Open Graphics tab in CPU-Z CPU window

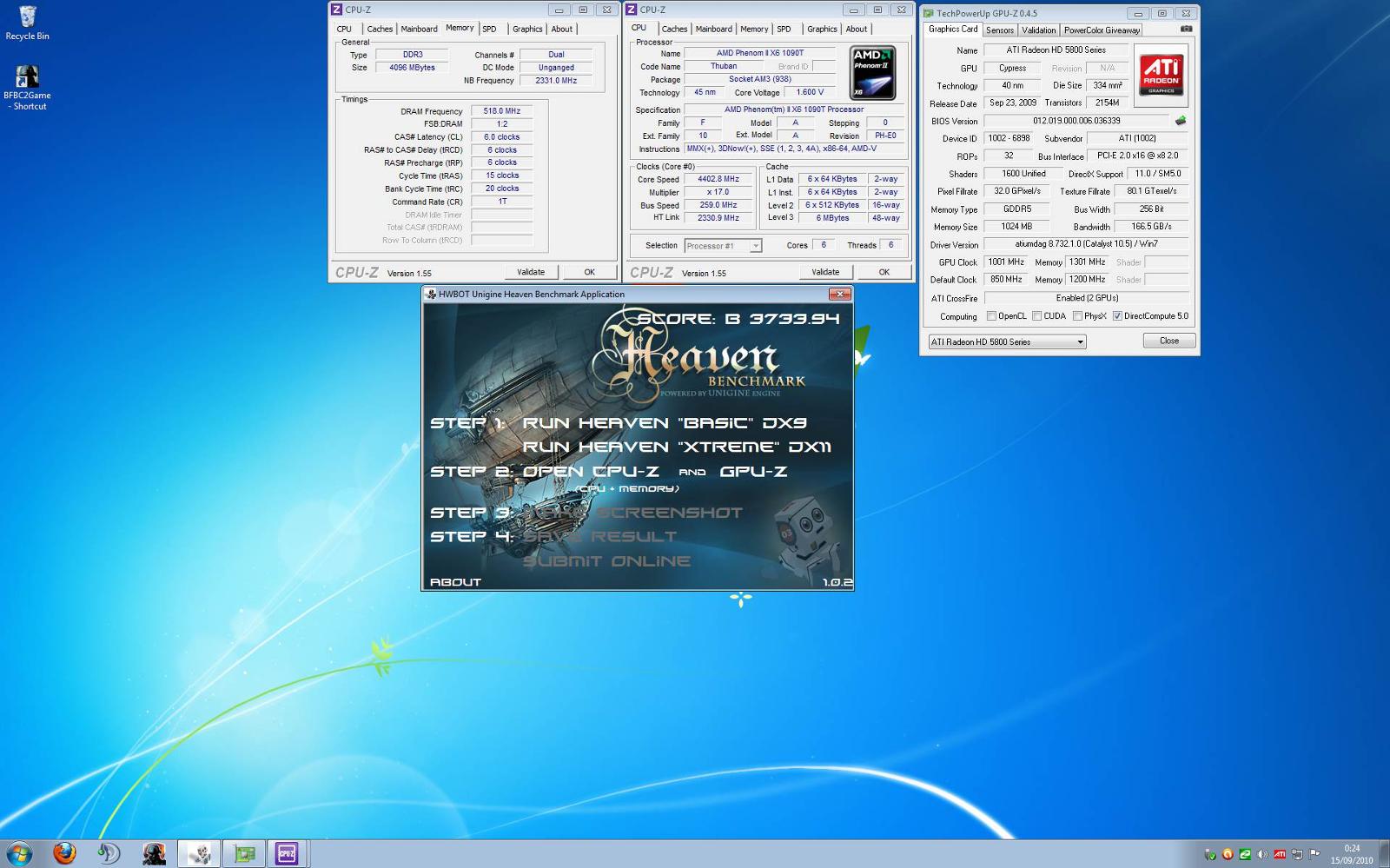(822, 29)
